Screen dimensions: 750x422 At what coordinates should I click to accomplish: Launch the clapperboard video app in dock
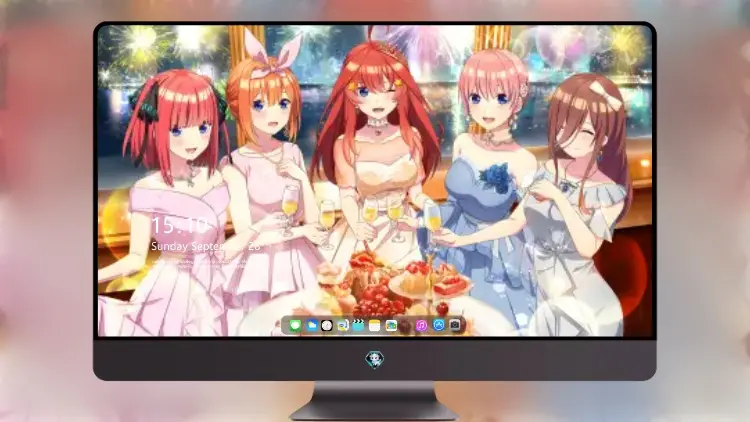click(x=358, y=325)
